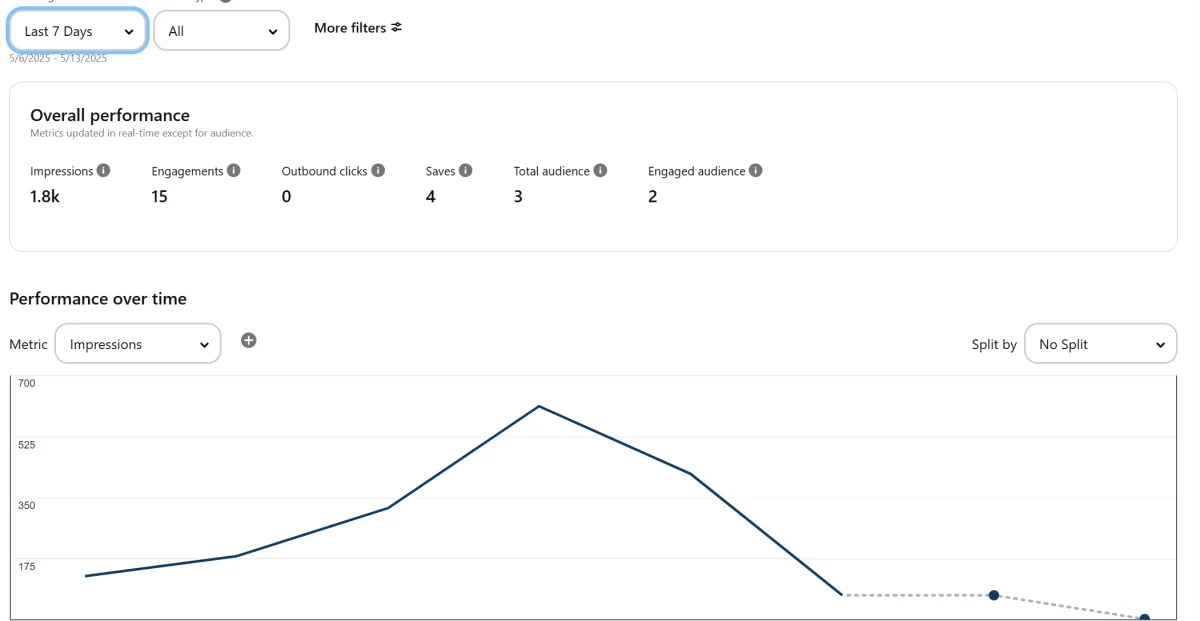The height and width of the screenshot is (621, 1200).
Task: Open the Impressions metric dropdown
Action: pyautogui.click(x=138, y=344)
